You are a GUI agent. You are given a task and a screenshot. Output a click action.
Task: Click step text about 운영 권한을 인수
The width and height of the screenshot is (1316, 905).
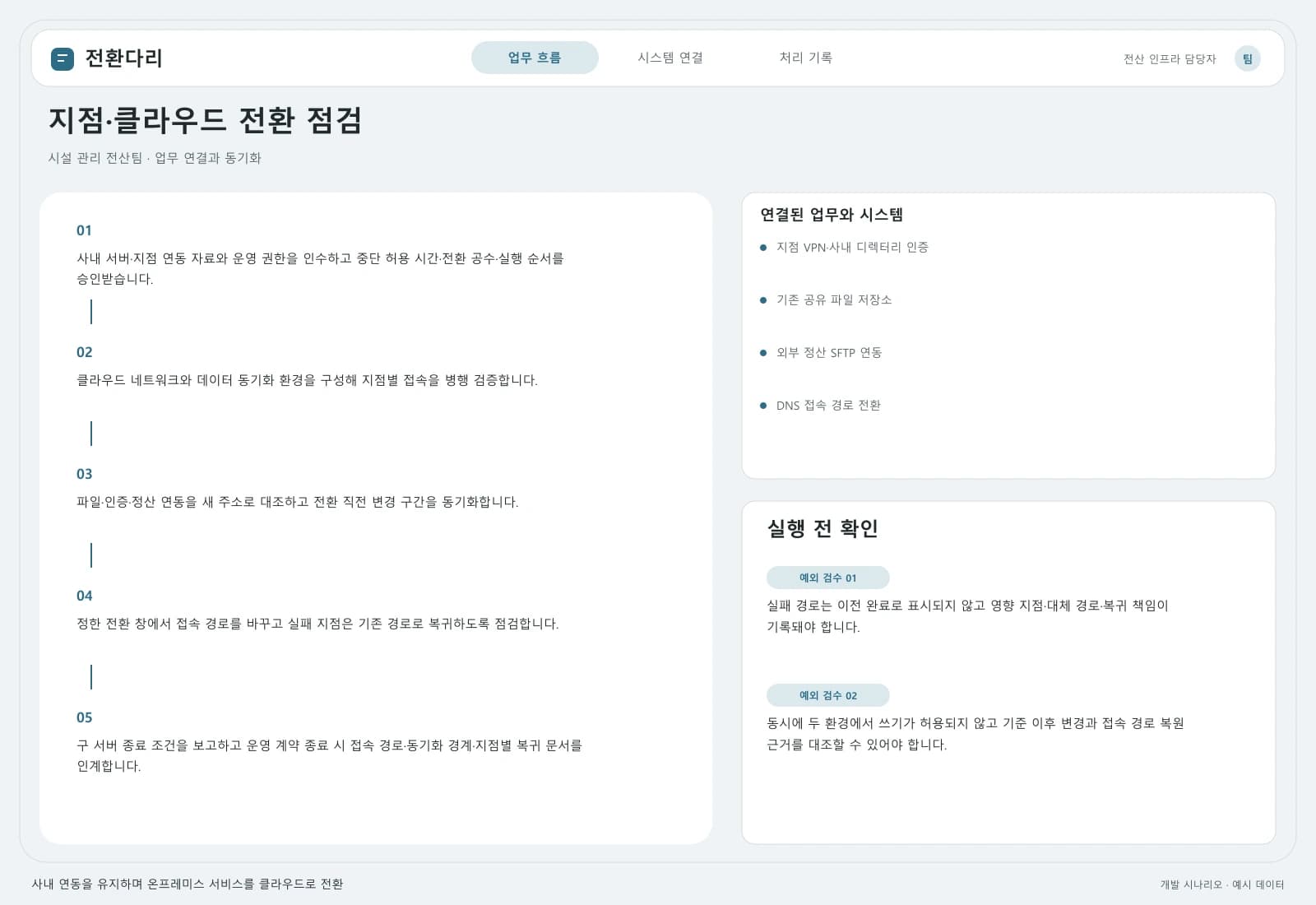coord(321,268)
